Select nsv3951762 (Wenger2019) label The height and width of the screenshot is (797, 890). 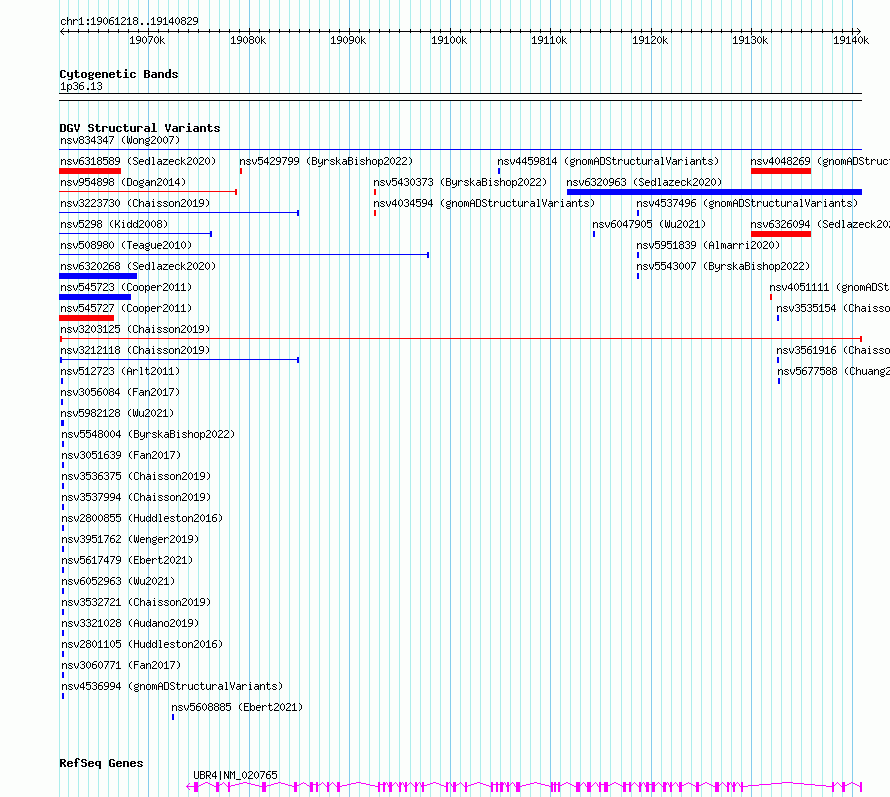tap(130, 539)
